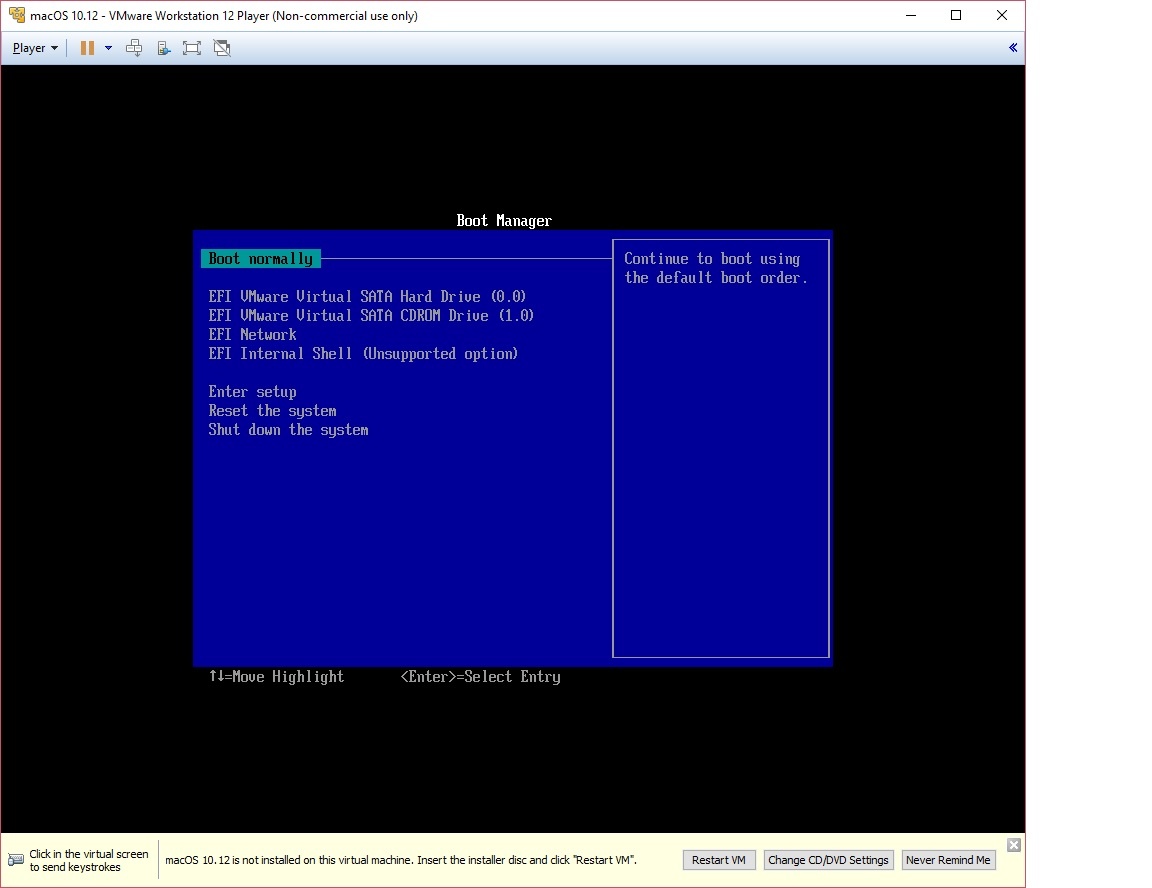This screenshot has width=1152, height=888.
Task: Toggle Unity mode icon
Action: [222, 48]
